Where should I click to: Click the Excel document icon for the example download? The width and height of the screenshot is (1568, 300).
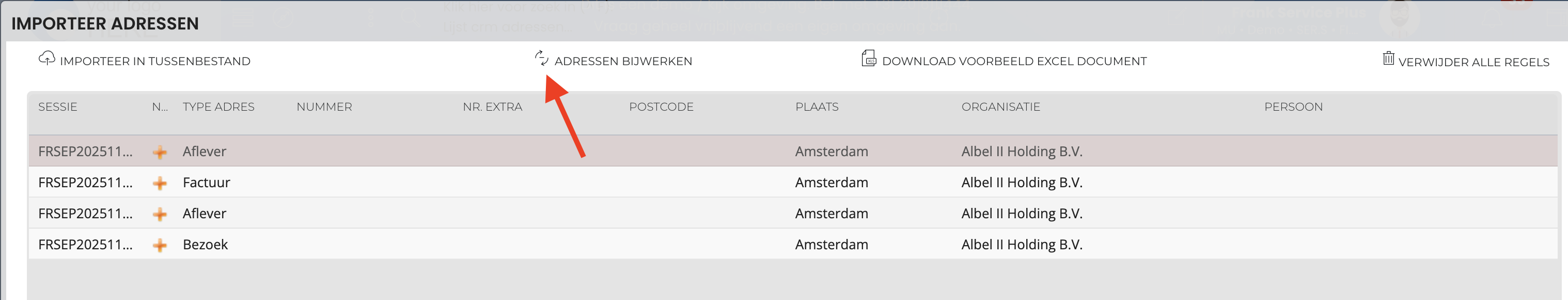click(869, 58)
